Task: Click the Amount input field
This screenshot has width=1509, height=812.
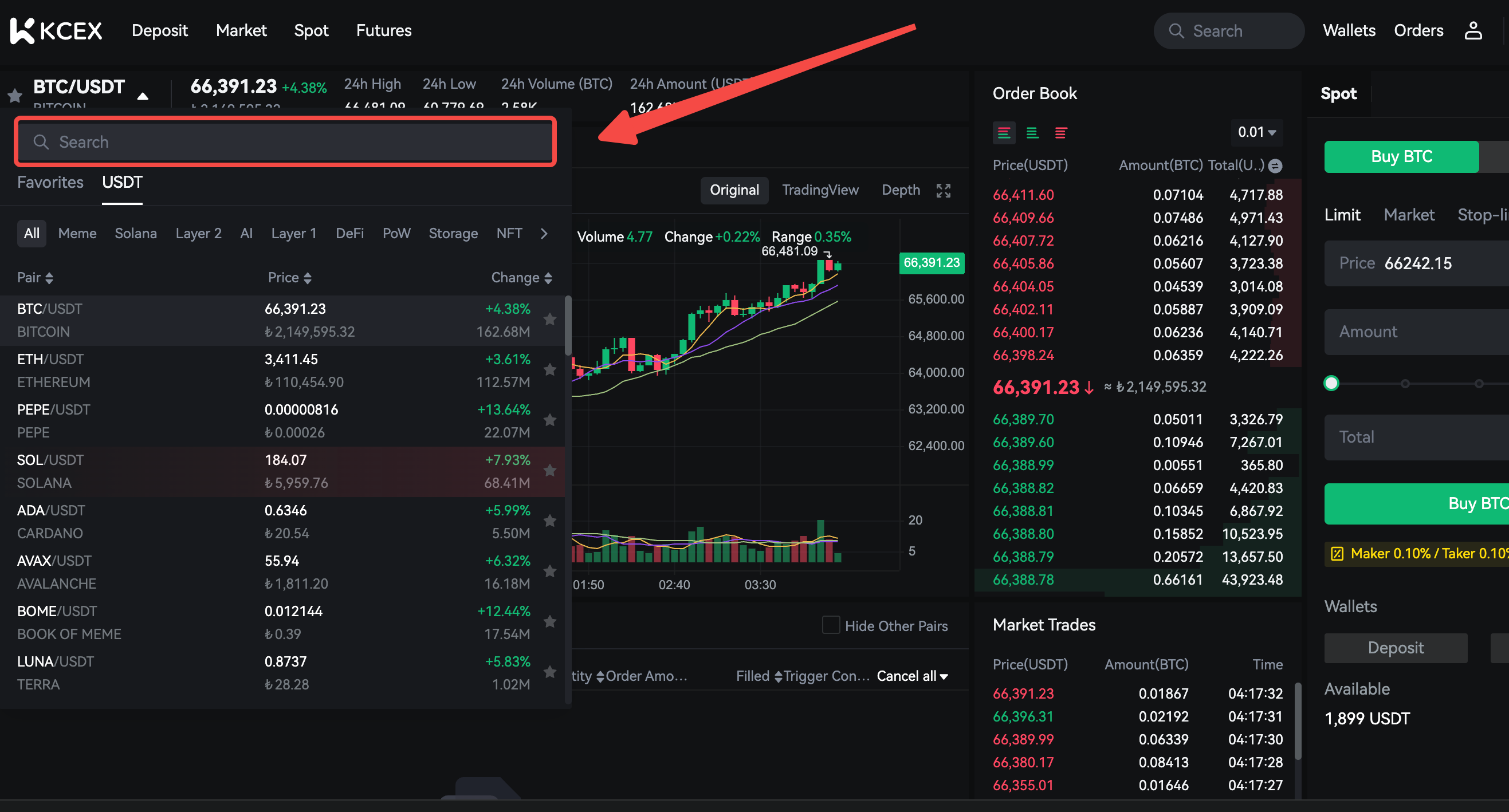Action: coord(1416,332)
